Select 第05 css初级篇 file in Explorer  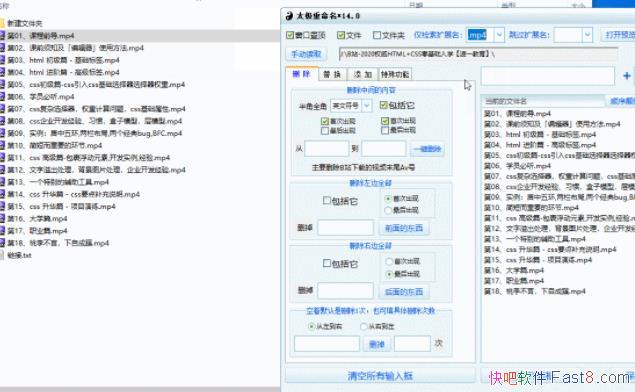pos(96,84)
